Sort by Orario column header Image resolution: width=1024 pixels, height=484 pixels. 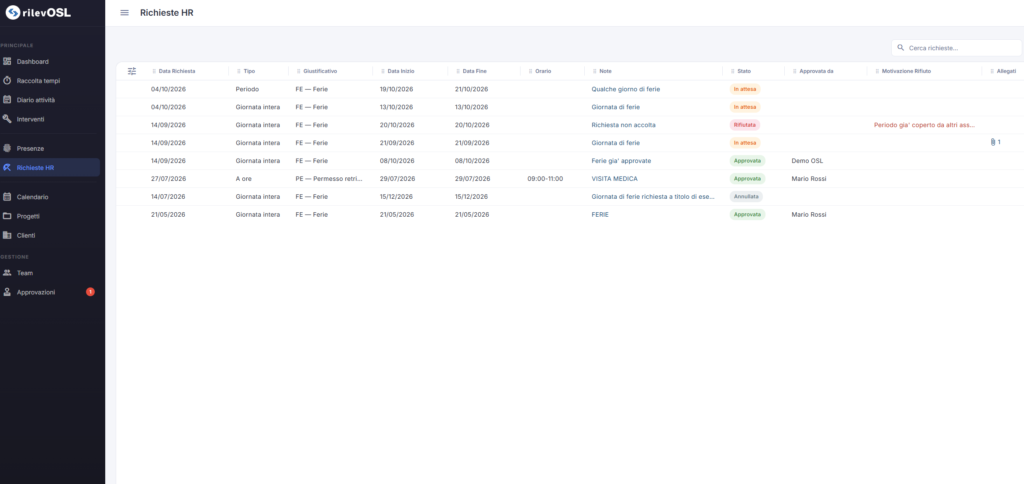pos(543,71)
